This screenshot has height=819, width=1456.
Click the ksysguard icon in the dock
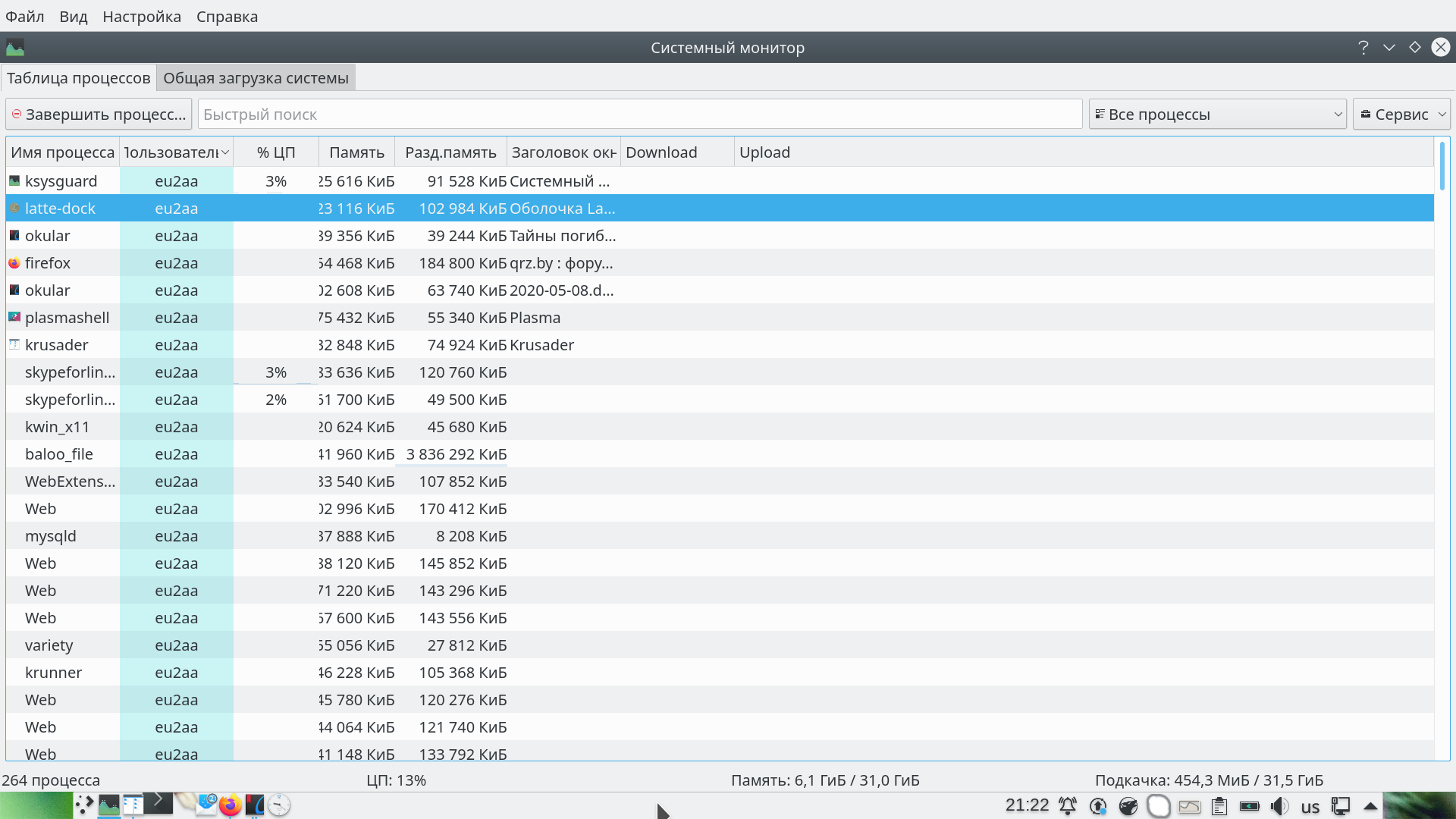point(109,805)
